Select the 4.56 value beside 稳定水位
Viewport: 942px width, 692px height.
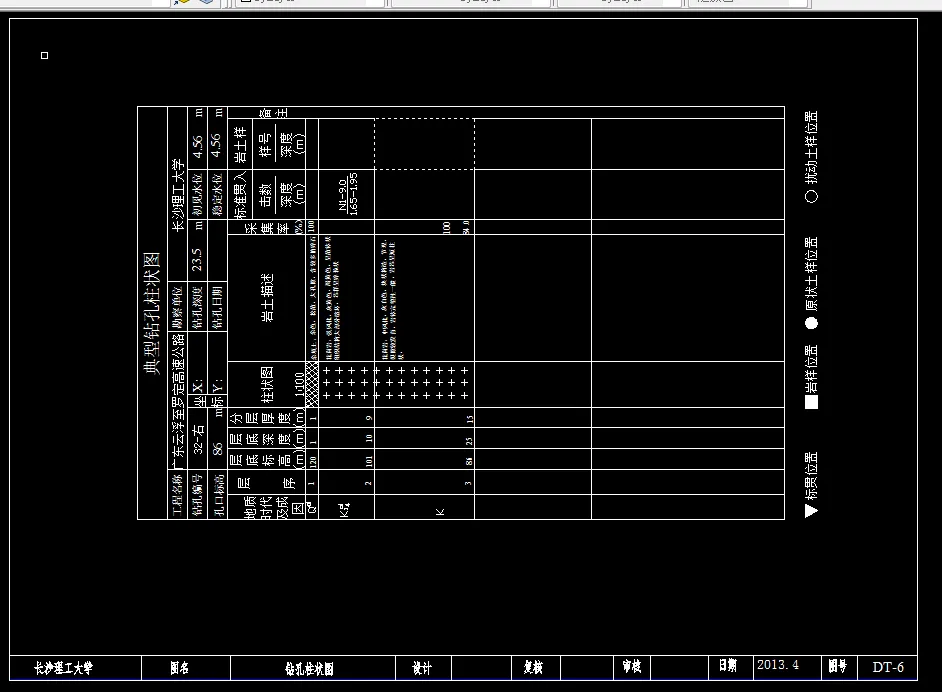[x=216, y=146]
